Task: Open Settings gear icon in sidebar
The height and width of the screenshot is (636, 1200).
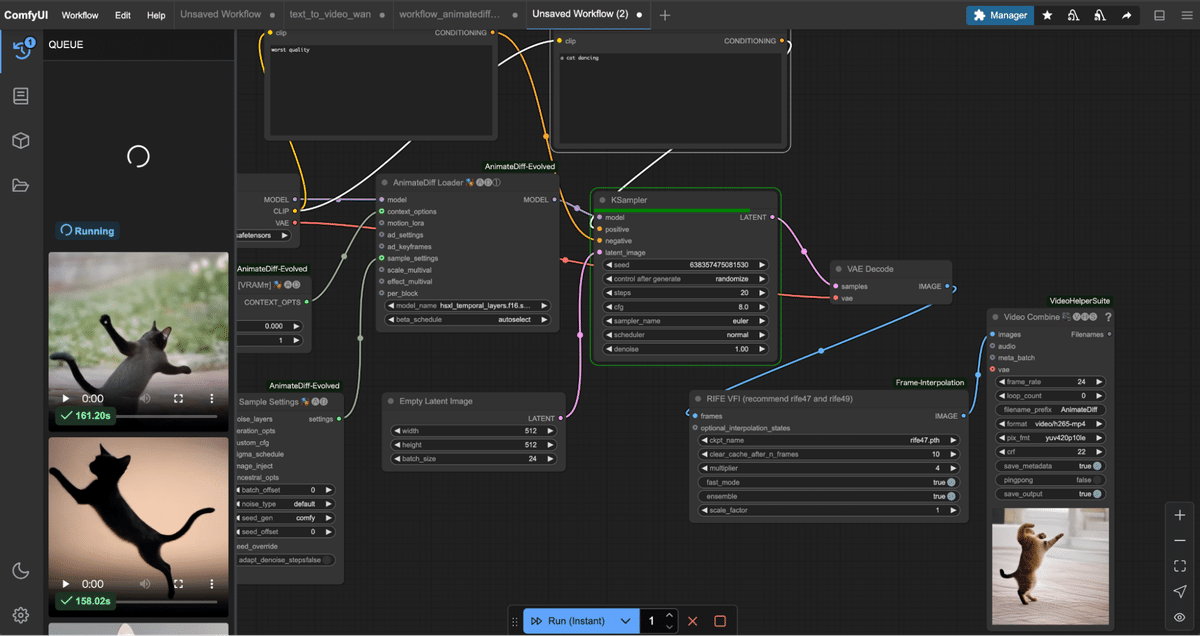Action: (21, 614)
